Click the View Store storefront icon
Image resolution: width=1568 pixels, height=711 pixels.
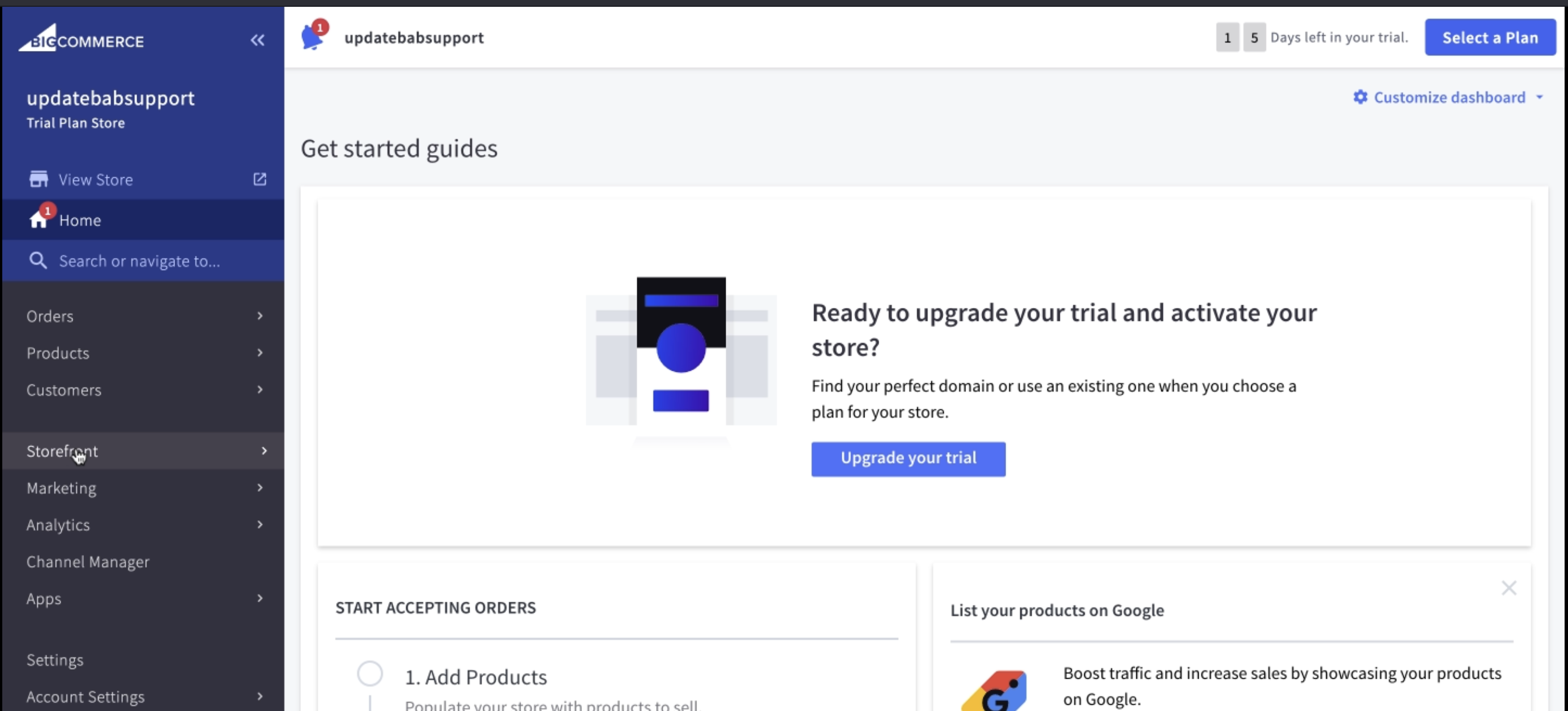pyautogui.click(x=39, y=179)
